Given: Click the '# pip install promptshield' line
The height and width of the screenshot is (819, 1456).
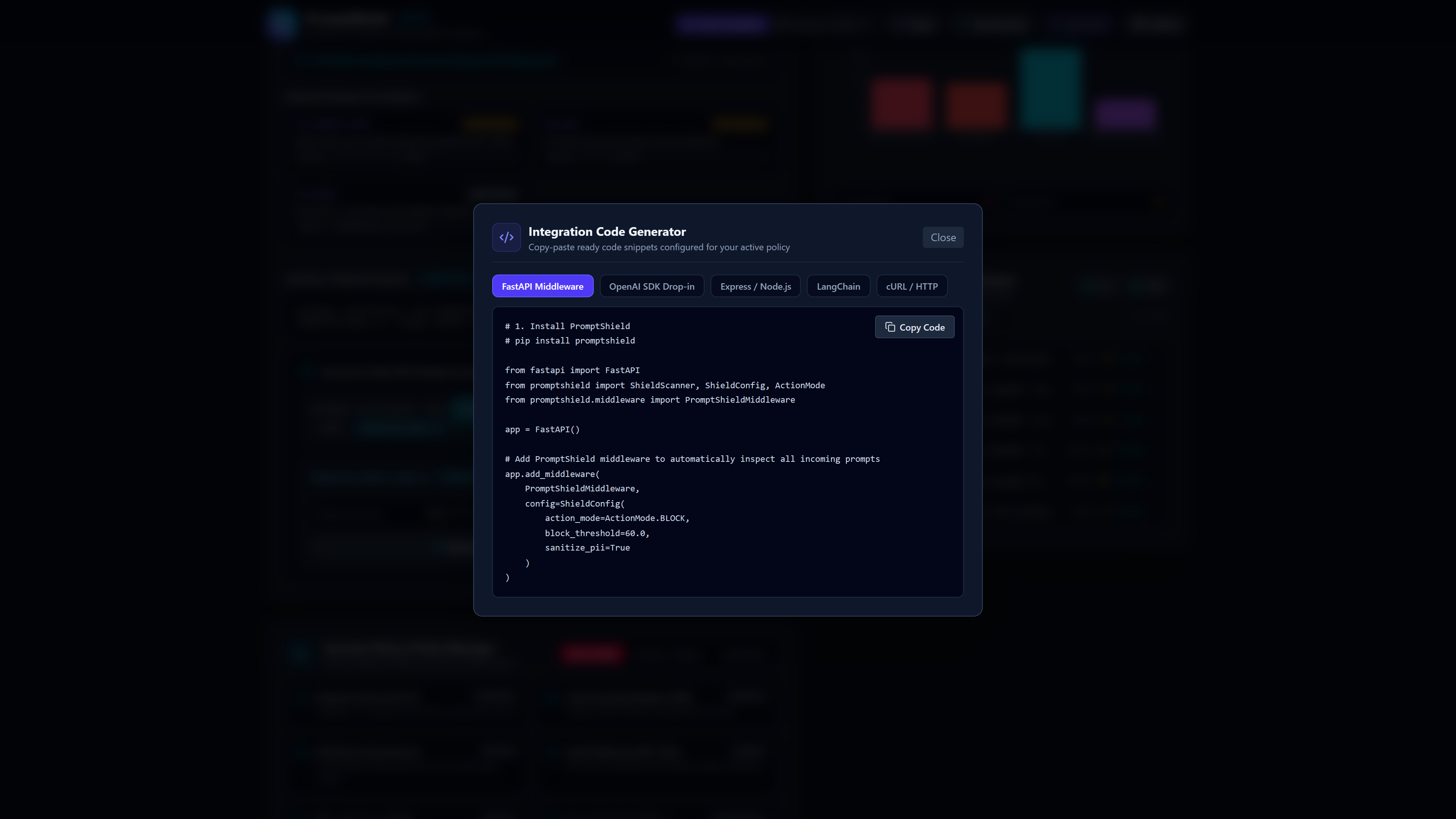Looking at the screenshot, I should click(x=570, y=341).
